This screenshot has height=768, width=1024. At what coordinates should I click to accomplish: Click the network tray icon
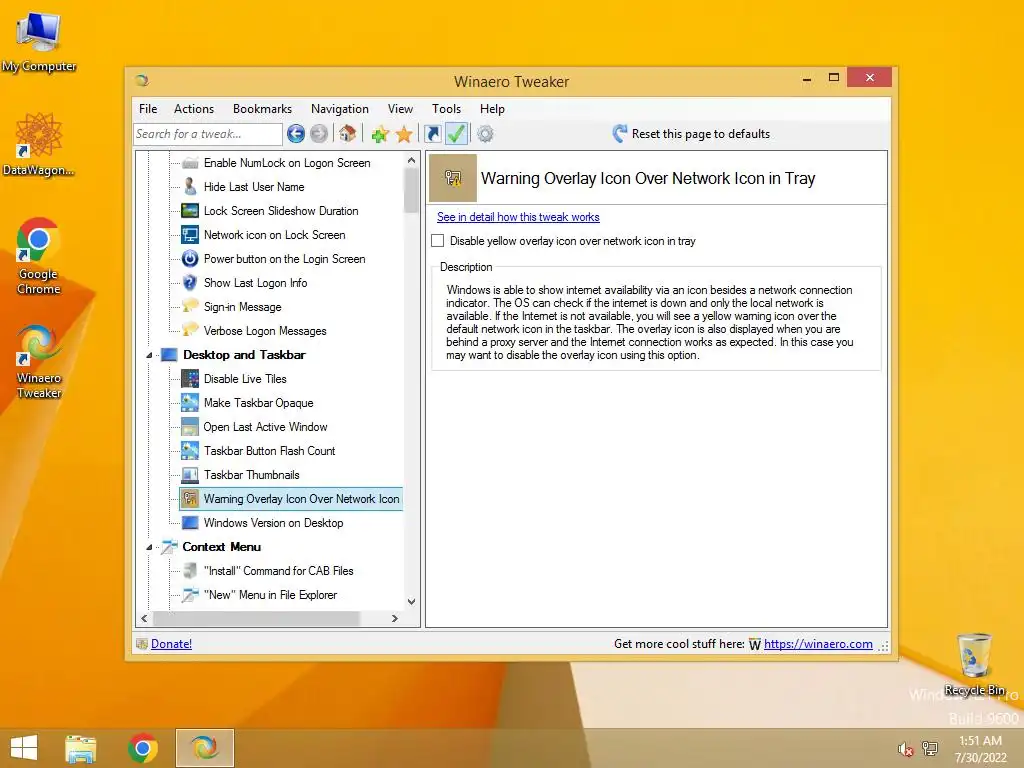click(929, 748)
